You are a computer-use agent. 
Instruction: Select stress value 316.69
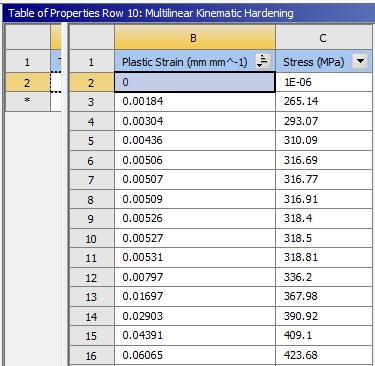pyautogui.click(x=324, y=160)
